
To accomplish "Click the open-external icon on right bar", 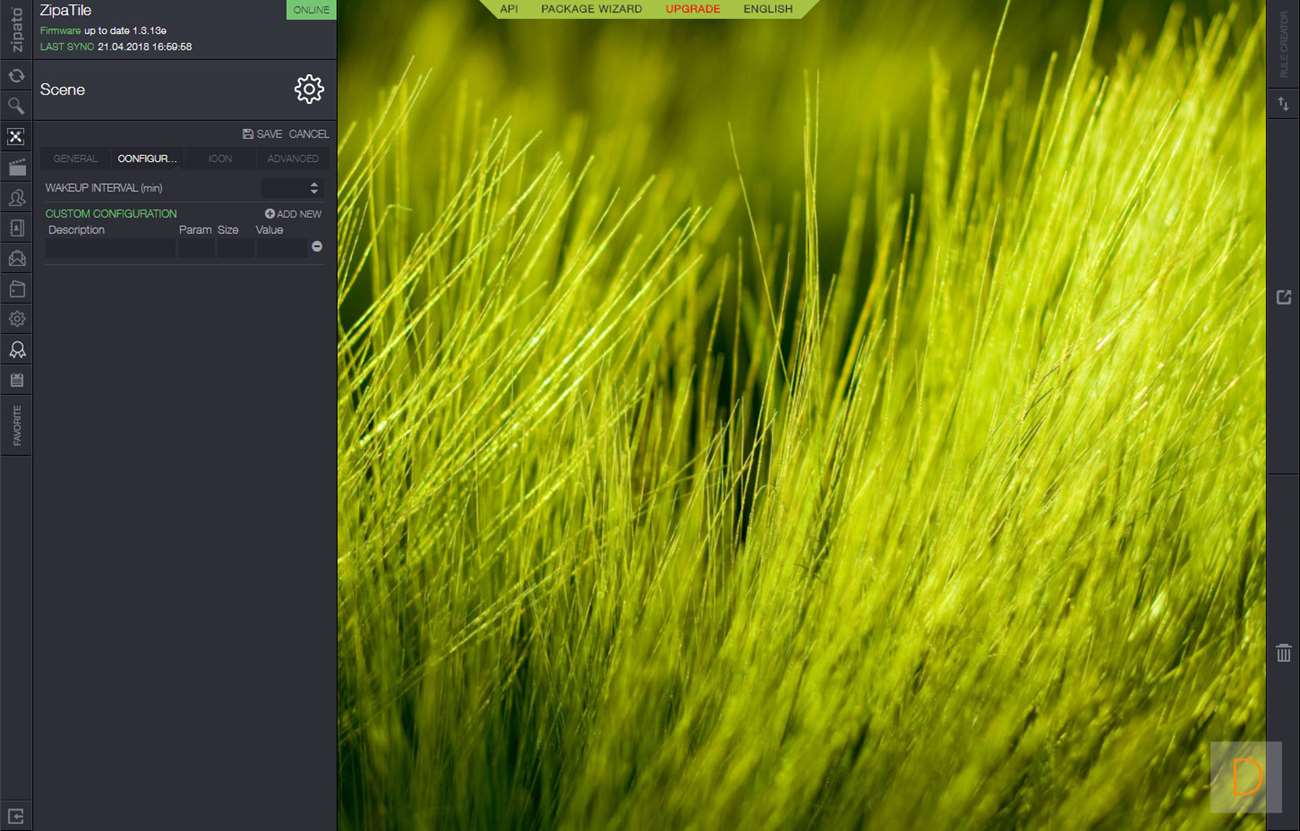I will click(x=1284, y=297).
